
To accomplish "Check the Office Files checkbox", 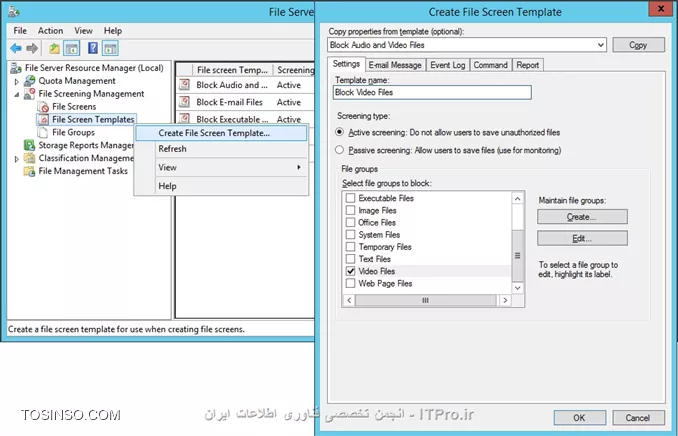I will (351, 222).
